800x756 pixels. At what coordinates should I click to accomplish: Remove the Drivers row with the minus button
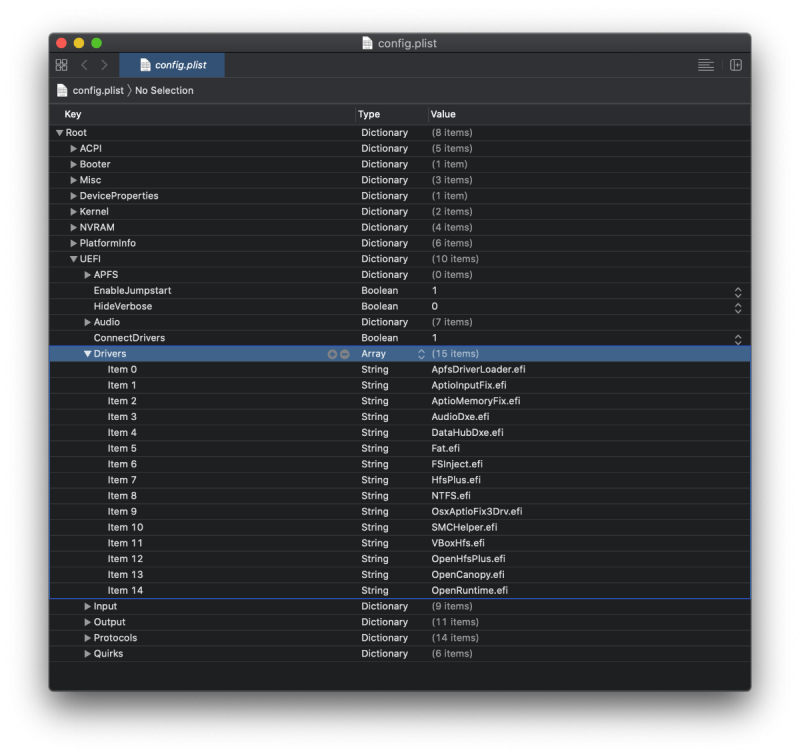pyautogui.click(x=344, y=354)
